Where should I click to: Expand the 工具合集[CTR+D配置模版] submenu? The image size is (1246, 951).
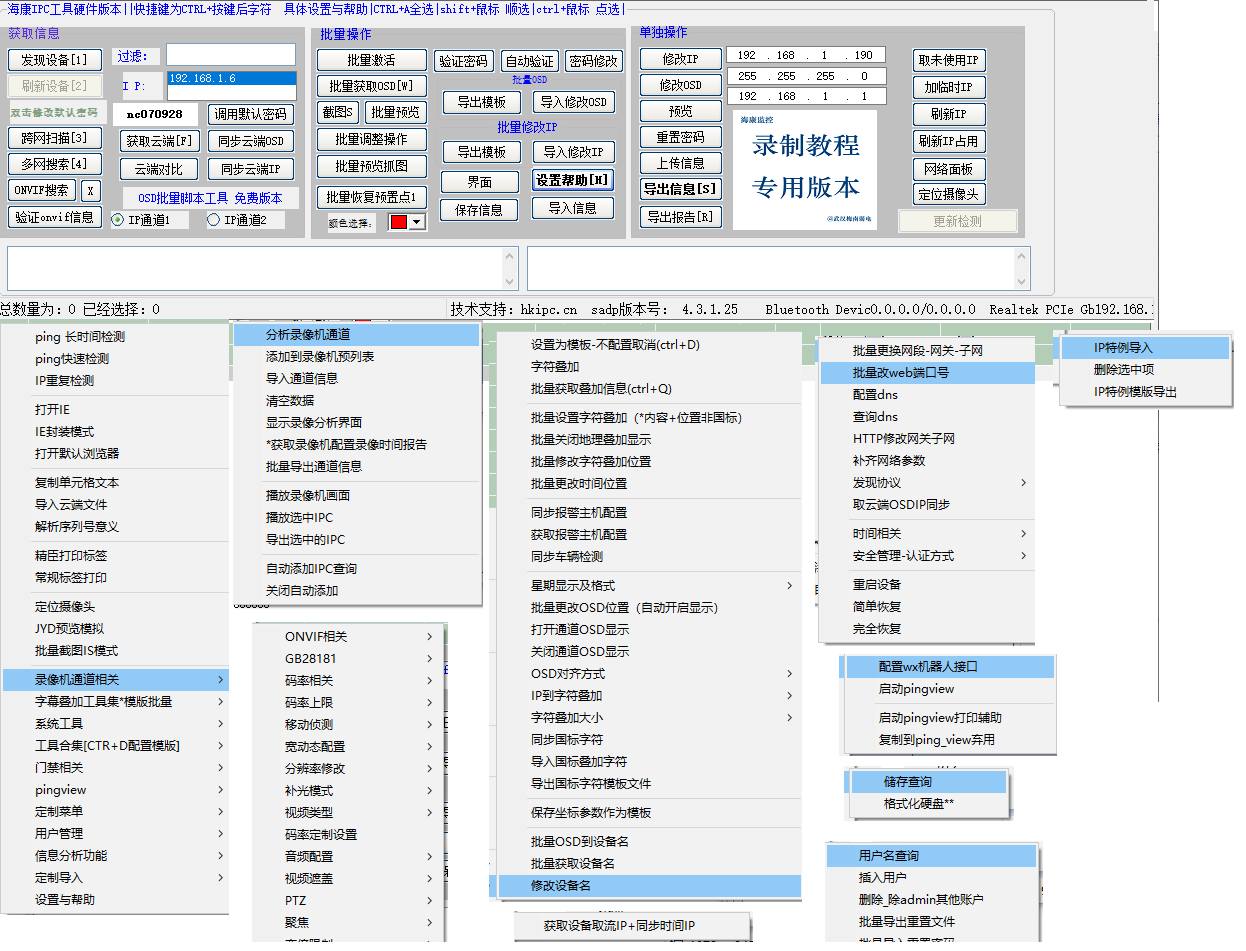tap(115, 746)
